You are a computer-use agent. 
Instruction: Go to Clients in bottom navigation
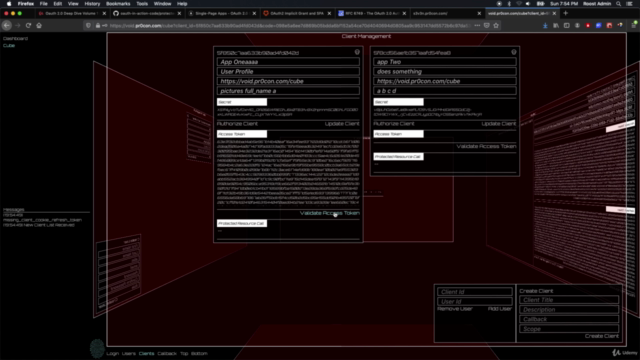147,353
